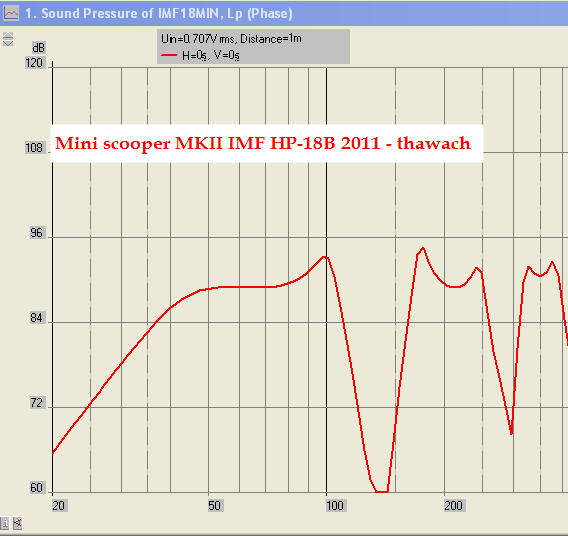The width and height of the screenshot is (568, 536).
Task: Open the info 'i' icon at bottom left
Action: tap(5, 523)
